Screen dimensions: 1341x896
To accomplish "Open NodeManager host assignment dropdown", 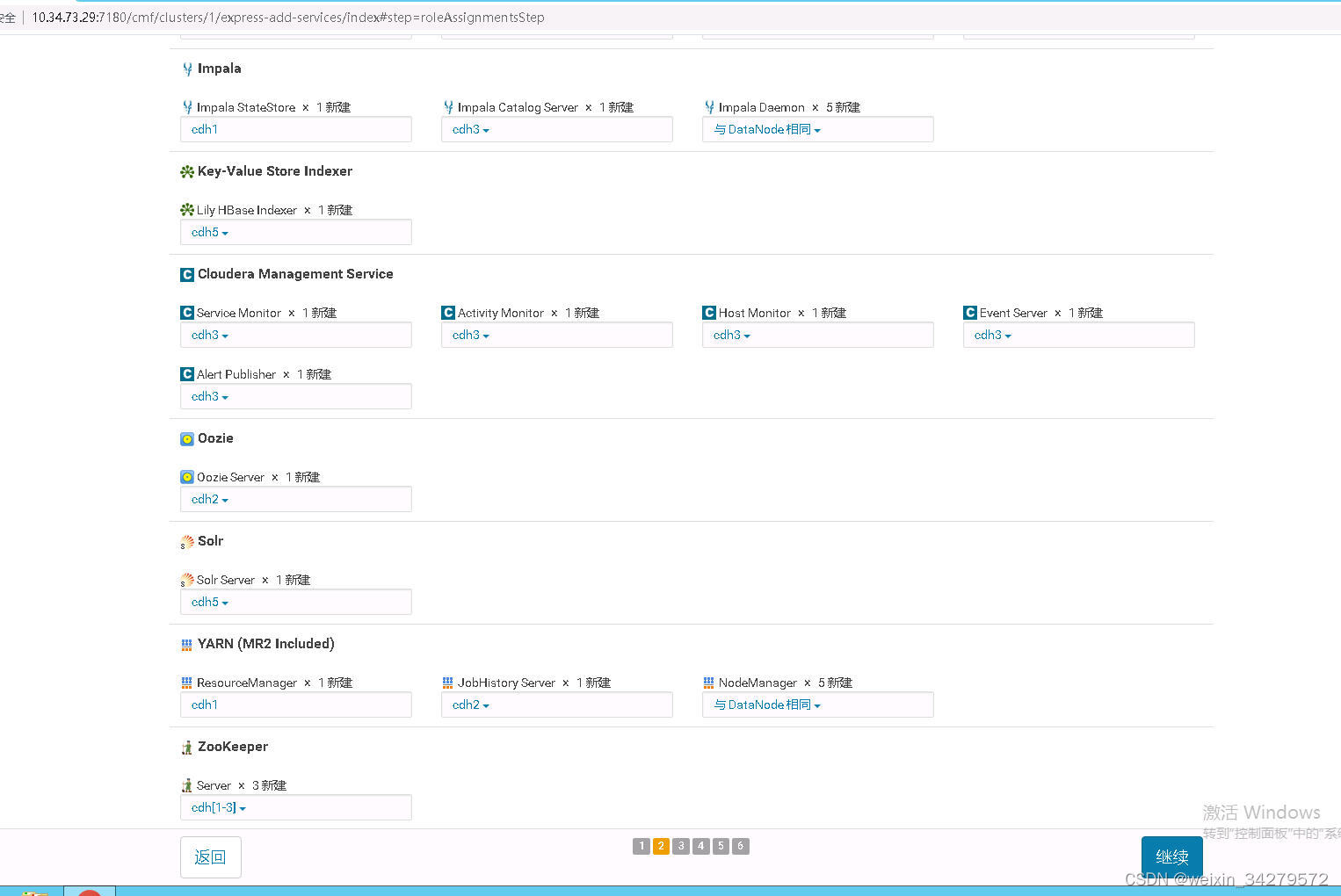I will pos(767,705).
